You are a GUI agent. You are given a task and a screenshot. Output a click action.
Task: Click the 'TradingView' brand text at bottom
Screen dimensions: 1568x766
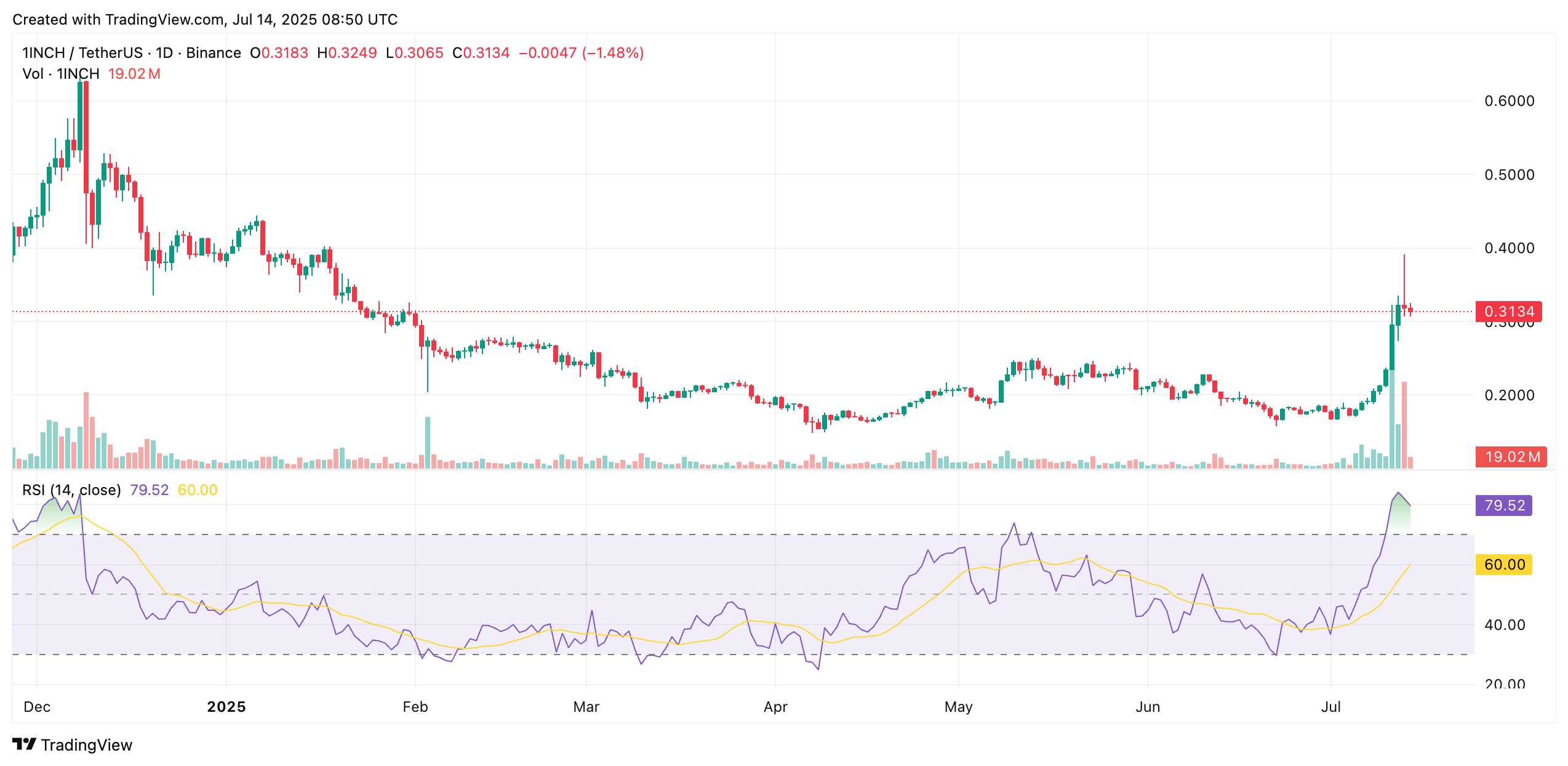click(x=87, y=745)
